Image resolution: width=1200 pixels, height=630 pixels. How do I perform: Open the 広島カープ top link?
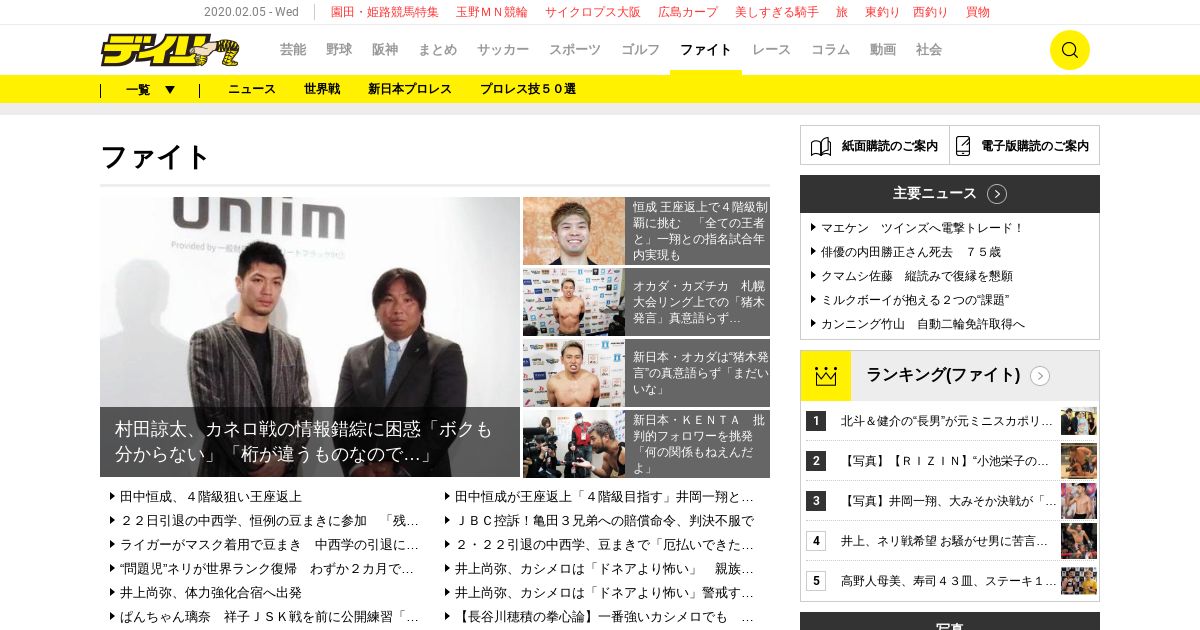pos(688,12)
